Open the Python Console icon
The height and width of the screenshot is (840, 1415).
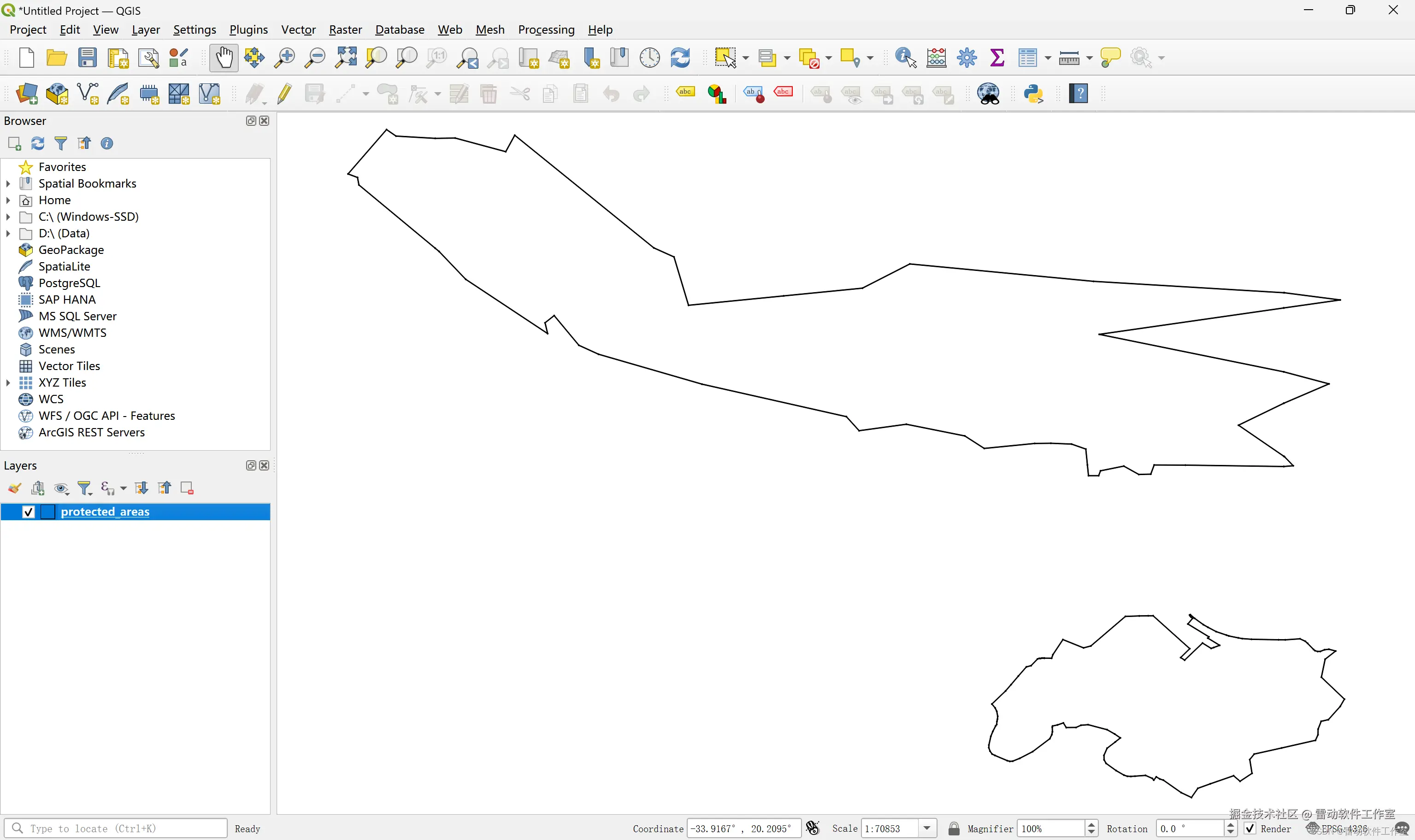click(x=1033, y=94)
